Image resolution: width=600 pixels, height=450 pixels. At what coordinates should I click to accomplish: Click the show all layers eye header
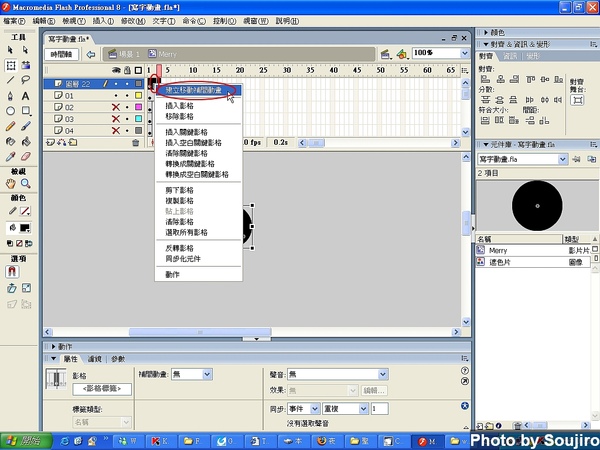click(x=116, y=70)
